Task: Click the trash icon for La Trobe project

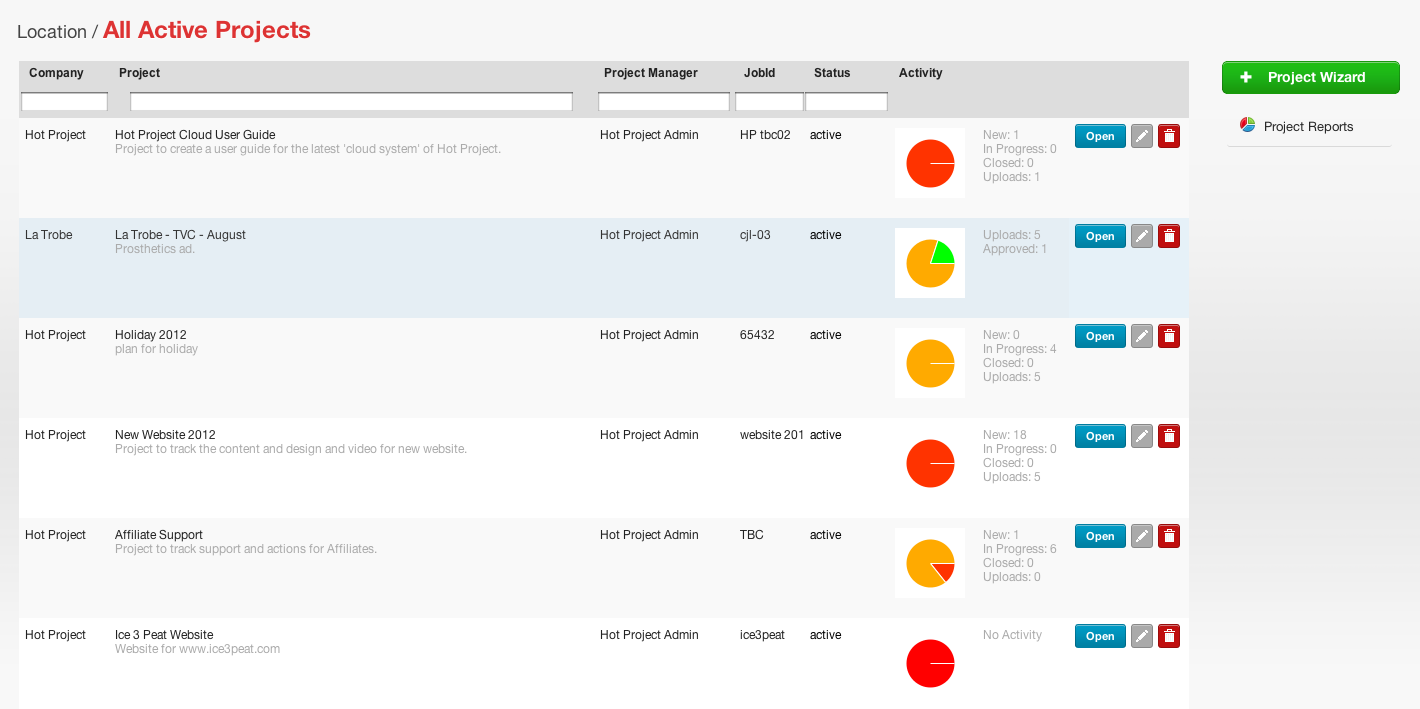Action: click(x=1169, y=236)
